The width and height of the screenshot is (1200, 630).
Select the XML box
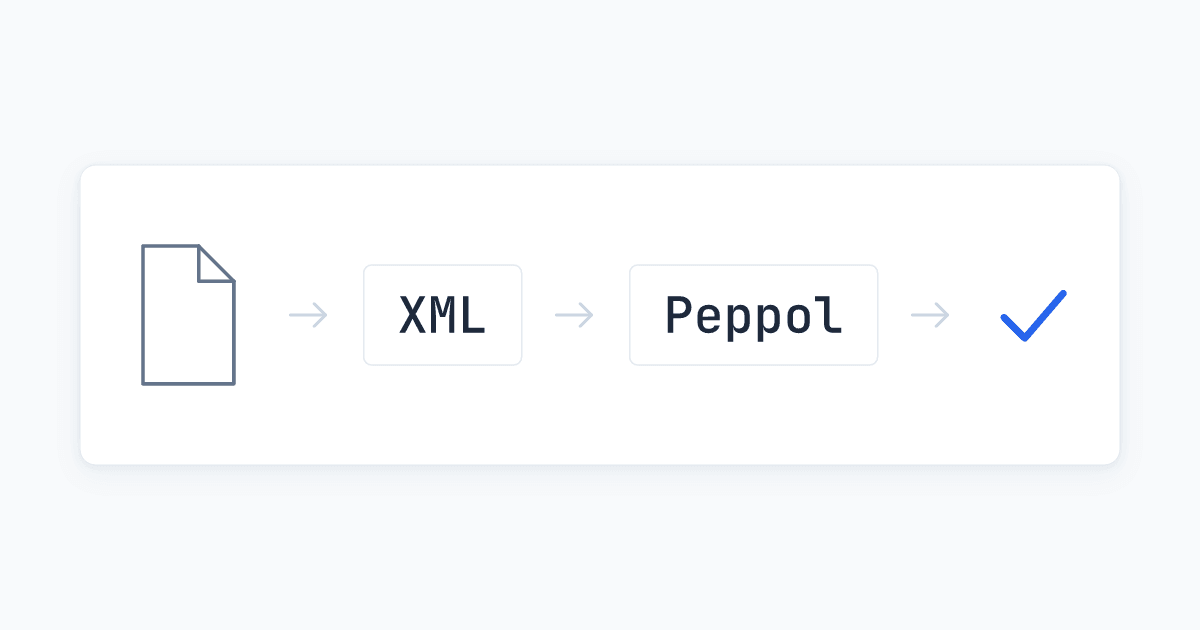point(443,315)
